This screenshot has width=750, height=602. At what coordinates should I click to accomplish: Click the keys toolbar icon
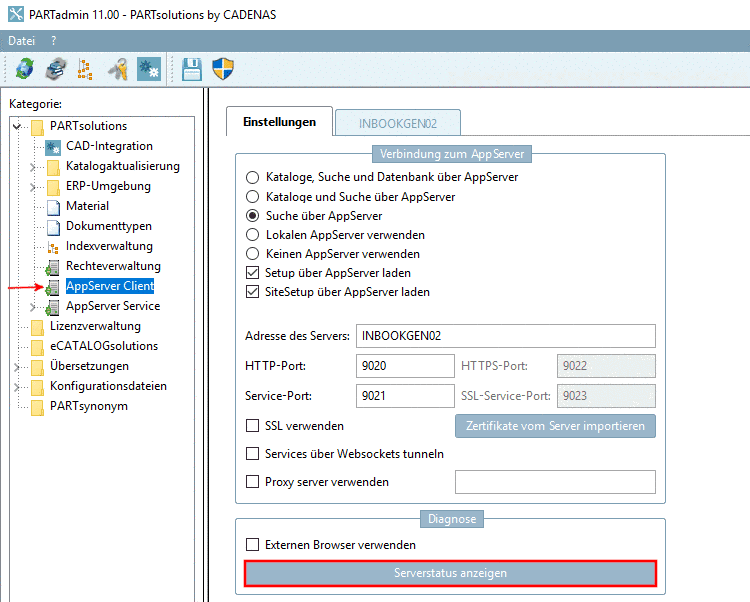(x=118, y=69)
